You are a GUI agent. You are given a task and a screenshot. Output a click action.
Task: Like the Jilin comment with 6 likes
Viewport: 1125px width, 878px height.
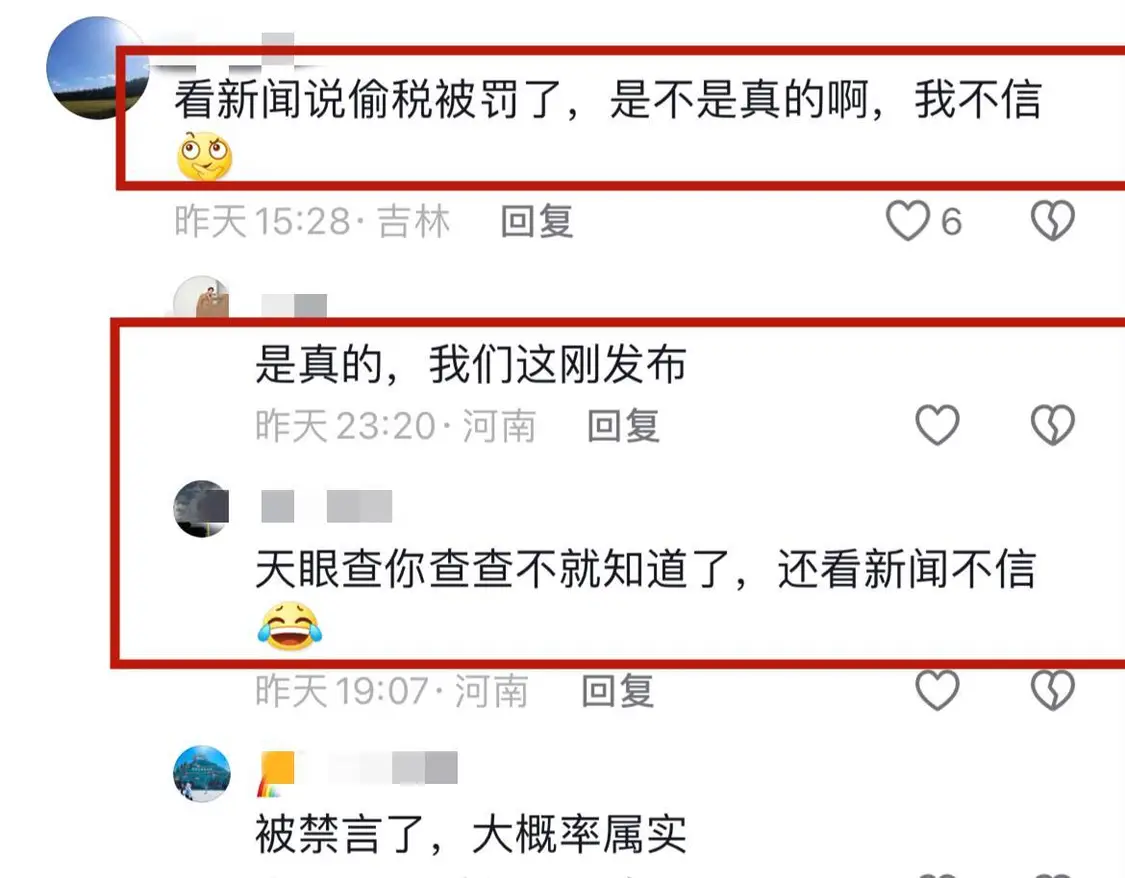click(908, 220)
